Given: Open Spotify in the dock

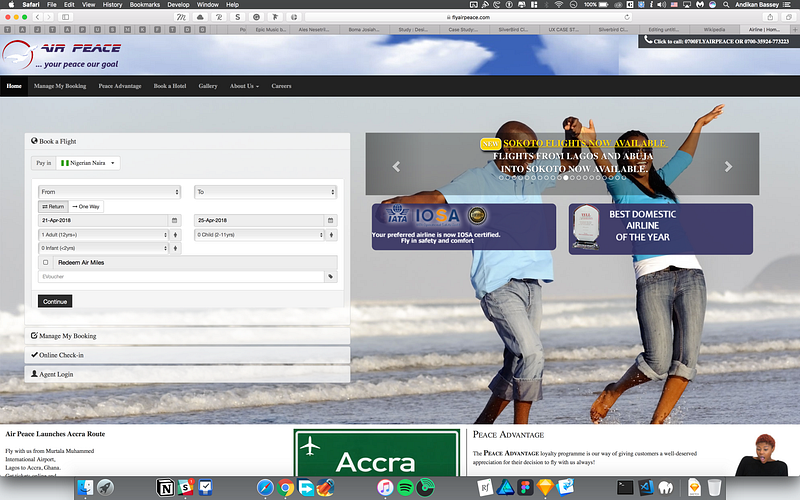Looking at the screenshot, I should pyautogui.click(x=405, y=488).
